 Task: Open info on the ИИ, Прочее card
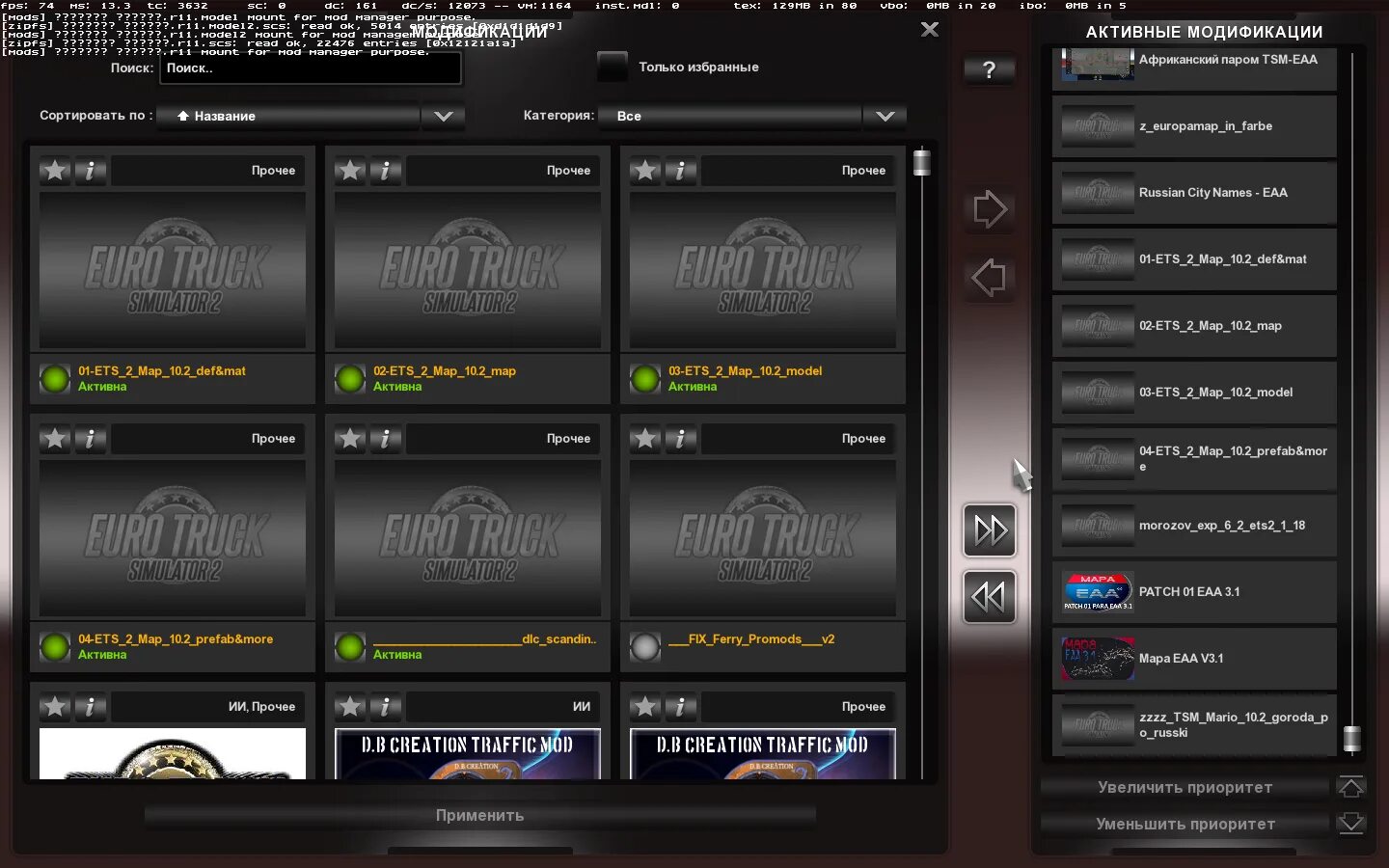90,707
